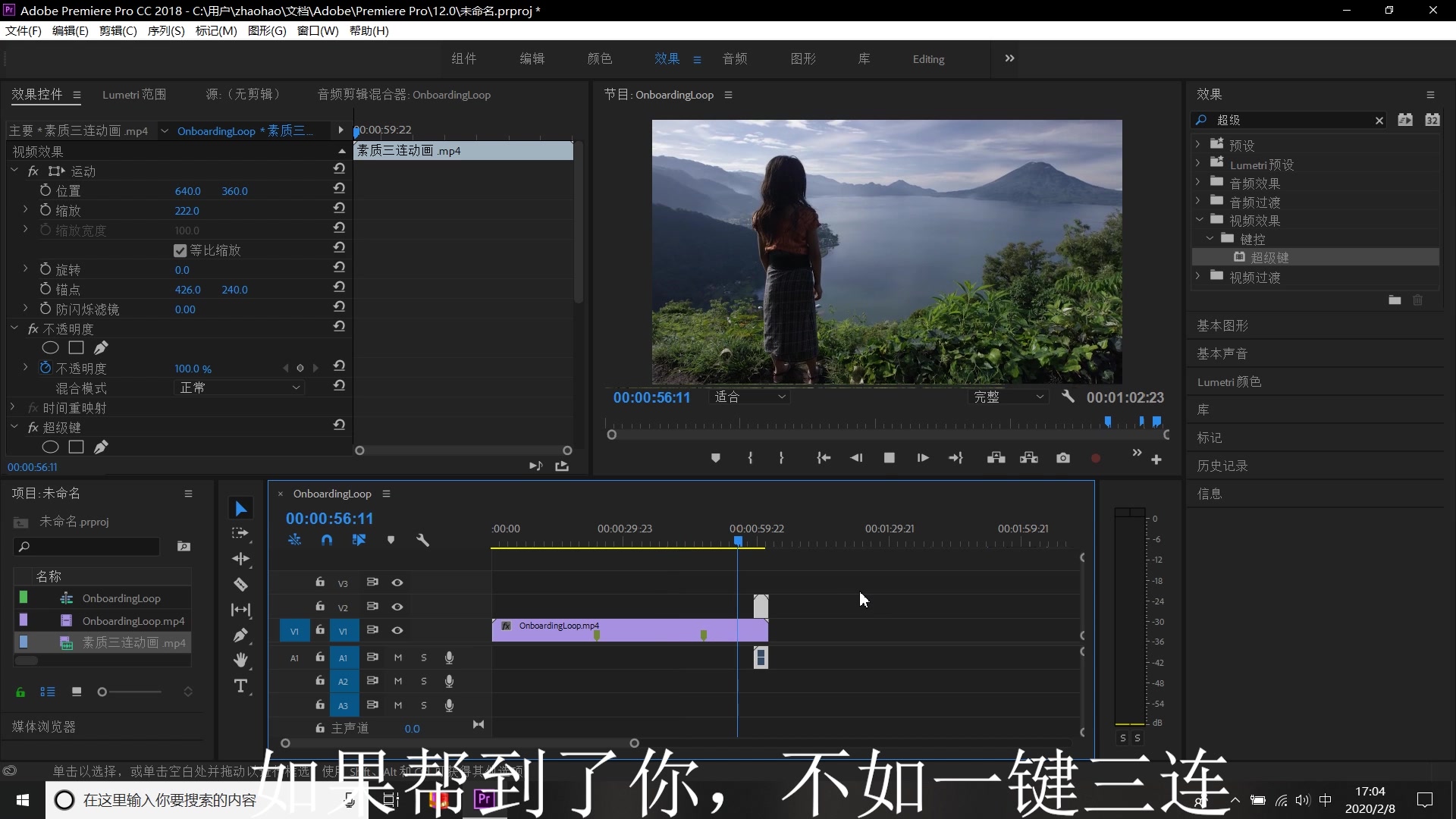The height and width of the screenshot is (819, 1456).
Task: Open 适合 zoom level dropdown
Action: (x=750, y=397)
